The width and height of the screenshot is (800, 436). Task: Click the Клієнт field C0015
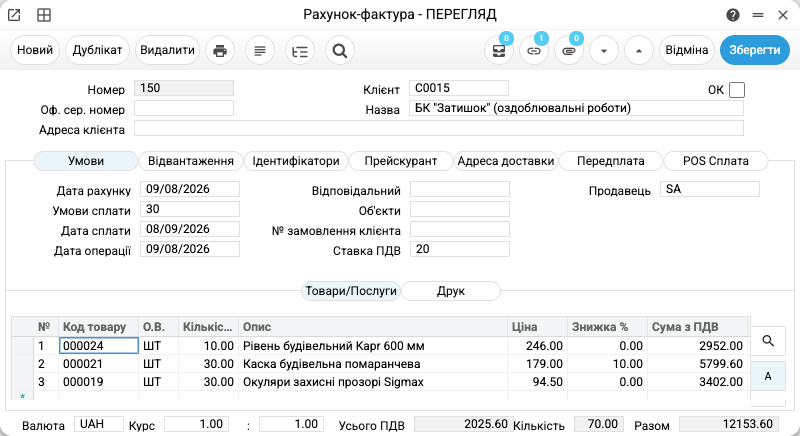(x=459, y=88)
